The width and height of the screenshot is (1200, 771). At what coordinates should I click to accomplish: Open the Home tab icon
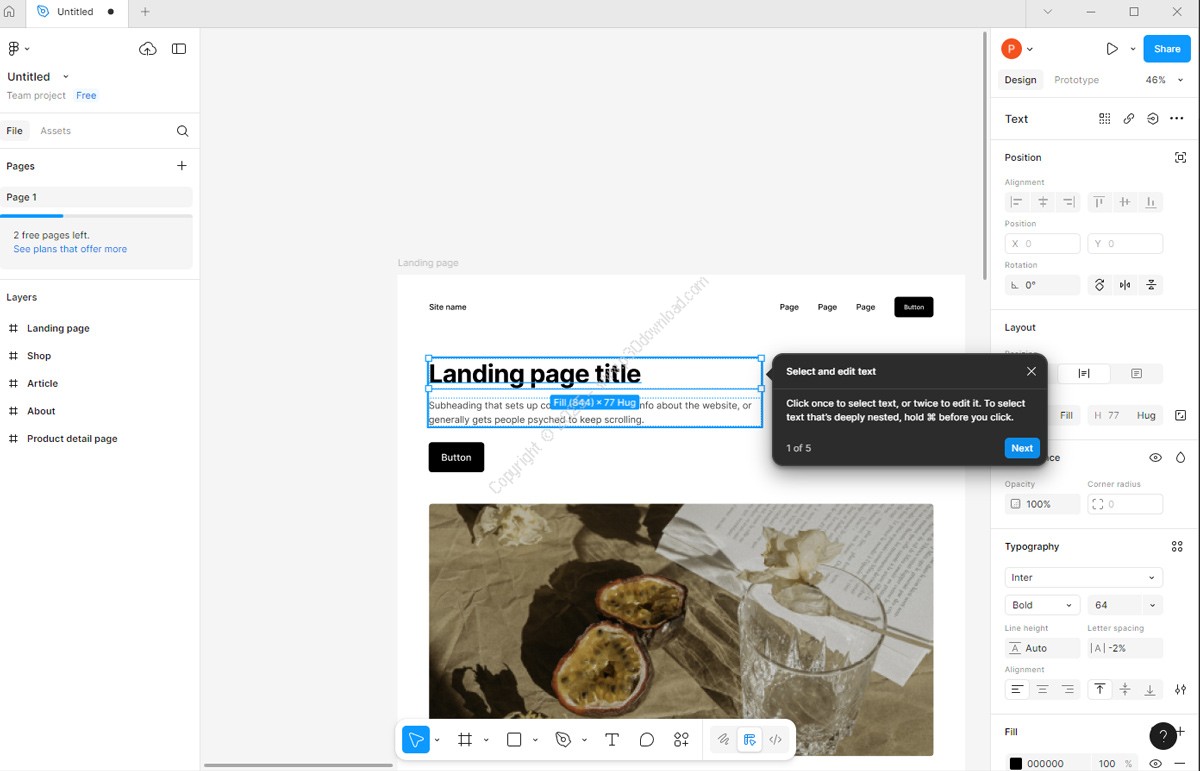click(x=10, y=12)
